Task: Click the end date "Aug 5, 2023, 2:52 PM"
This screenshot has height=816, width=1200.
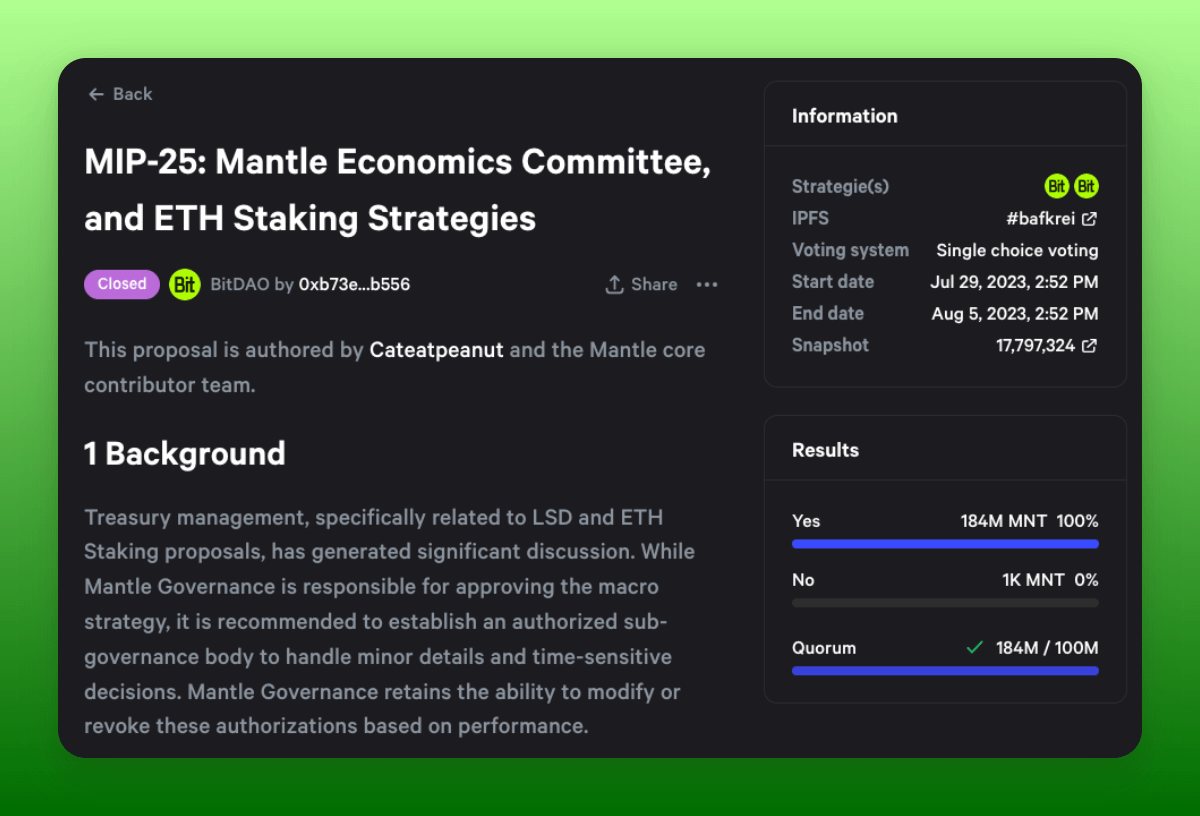Action: click(x=1015, y=314)
